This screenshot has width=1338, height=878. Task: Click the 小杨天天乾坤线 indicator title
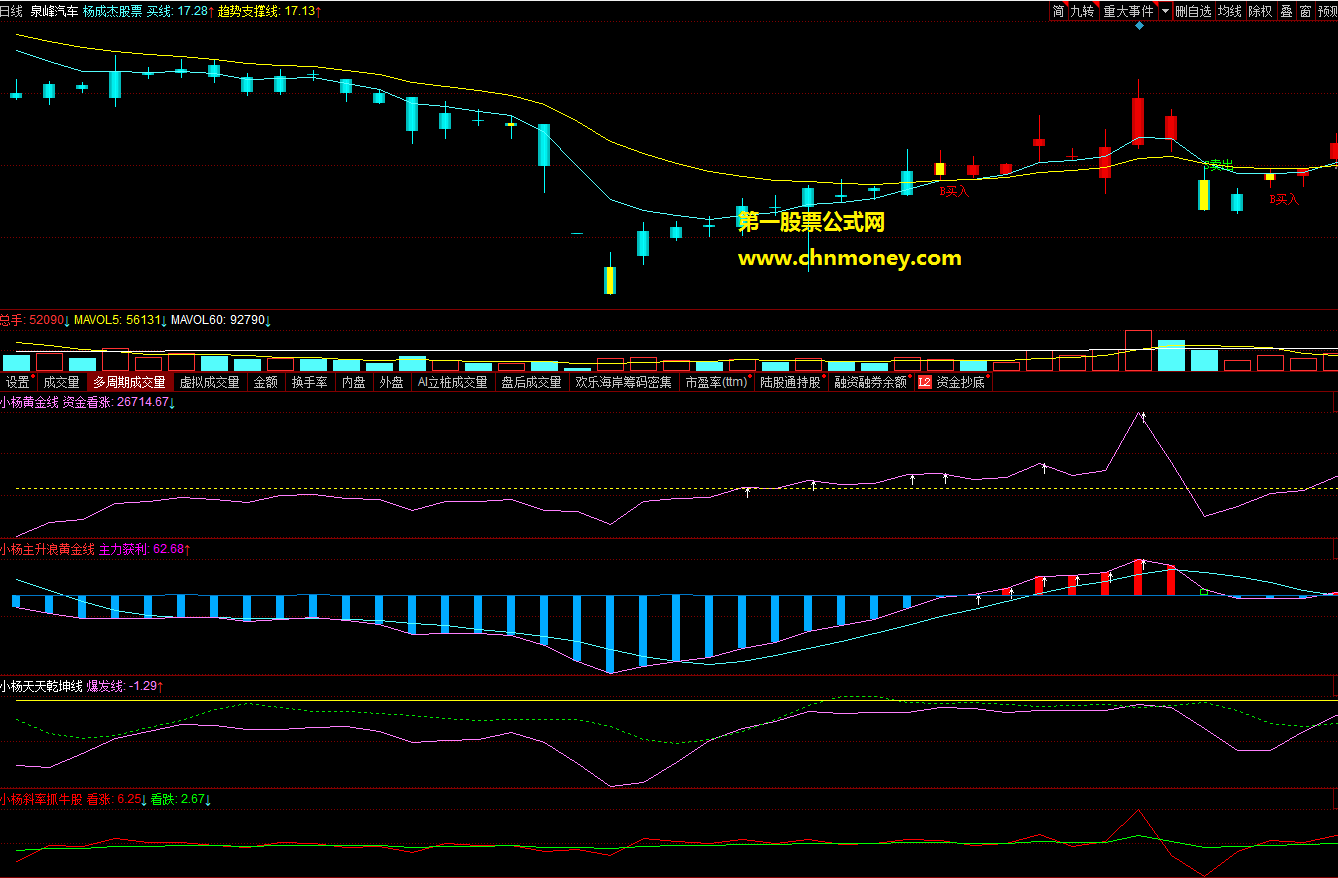41,686
